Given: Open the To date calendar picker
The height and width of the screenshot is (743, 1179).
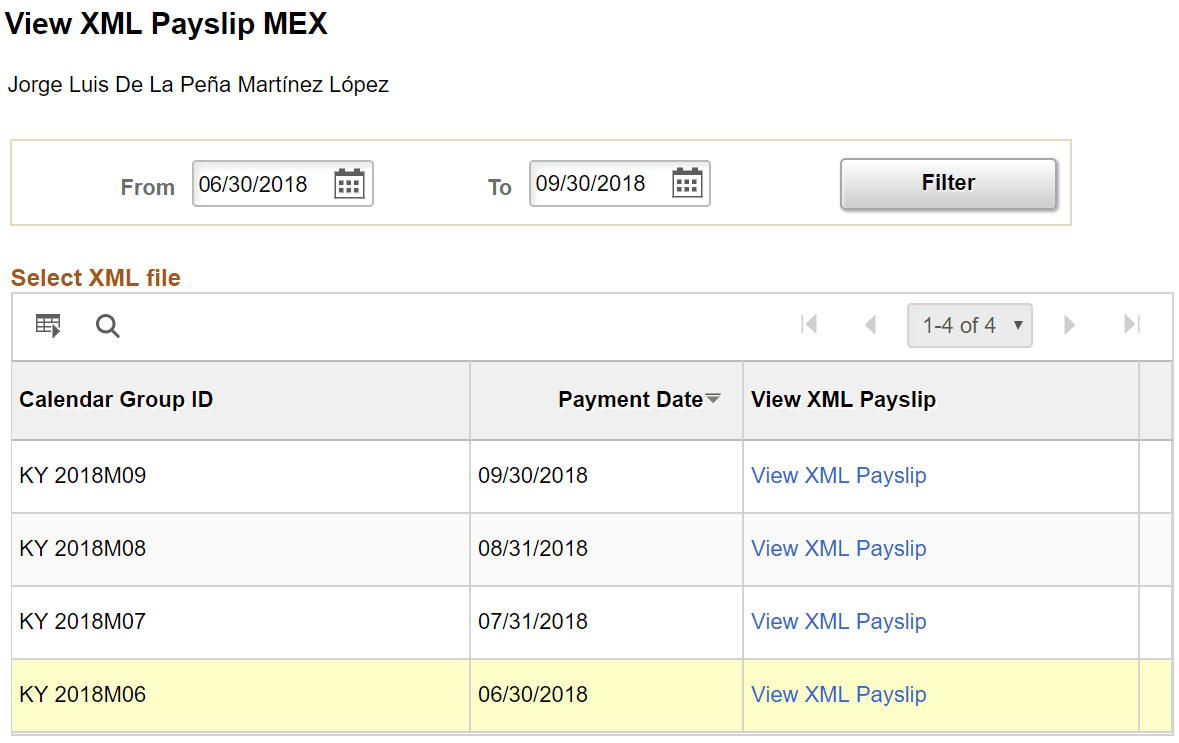Looking at the screenshot, I should [685, 183].
